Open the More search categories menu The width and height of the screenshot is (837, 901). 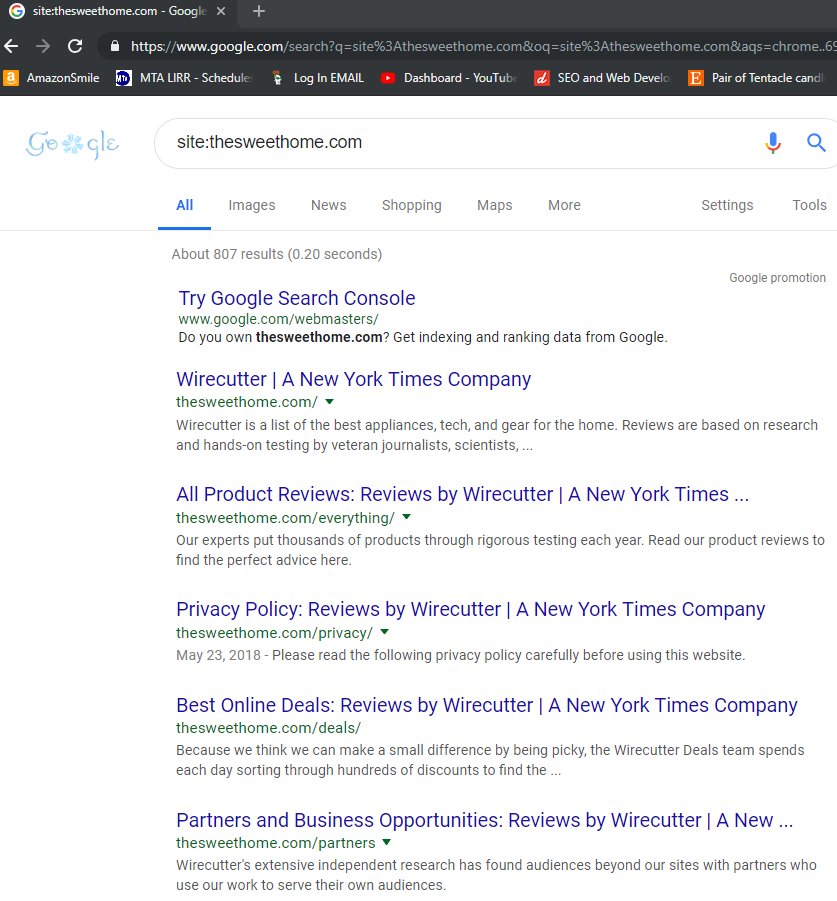click(563, 205)
